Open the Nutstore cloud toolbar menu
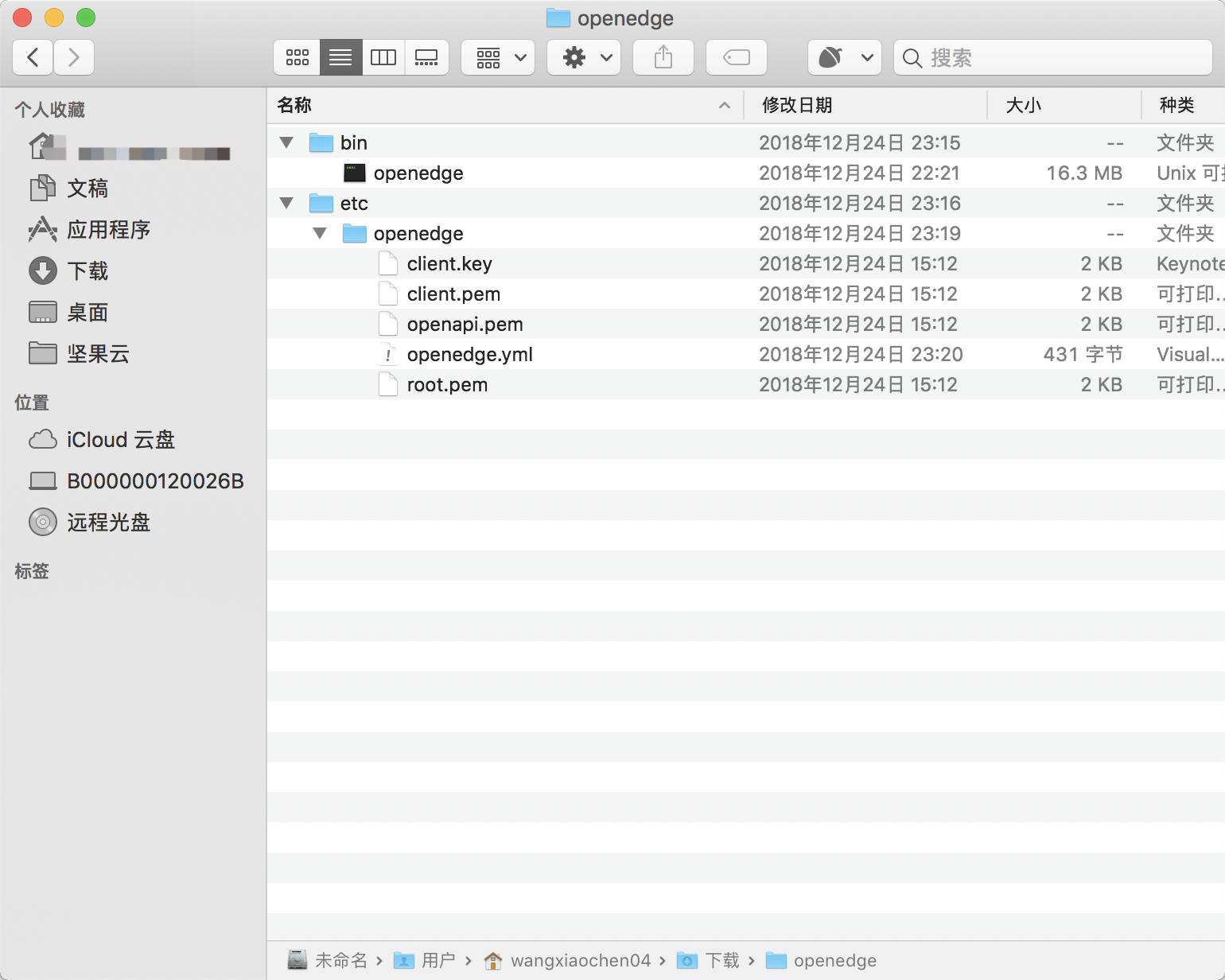 (844, 57)
